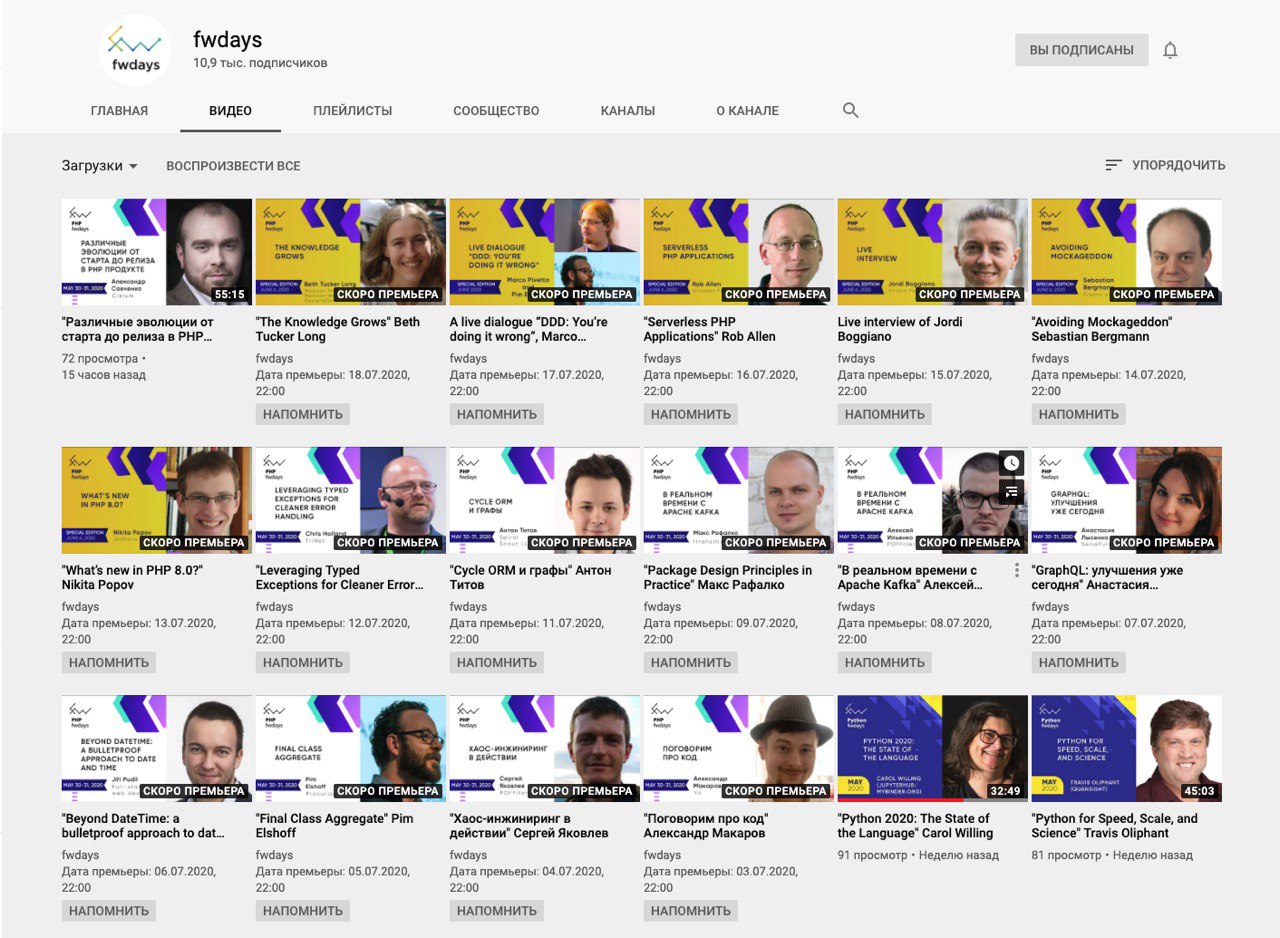Click the fwdays channel avatar logo
The width and height of the screenshot is (1280, 938).
tap(135, 50)
